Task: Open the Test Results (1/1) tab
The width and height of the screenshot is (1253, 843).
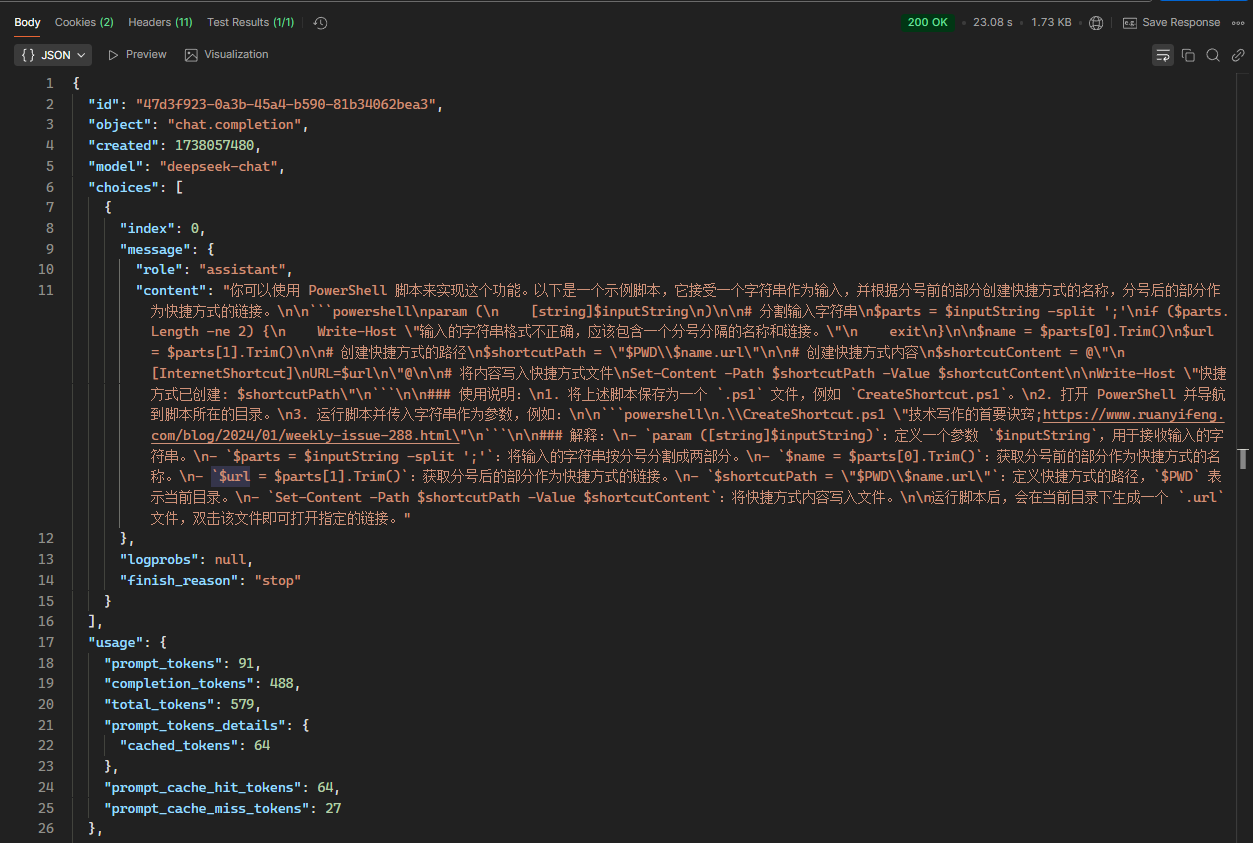Action: [251, 22]
